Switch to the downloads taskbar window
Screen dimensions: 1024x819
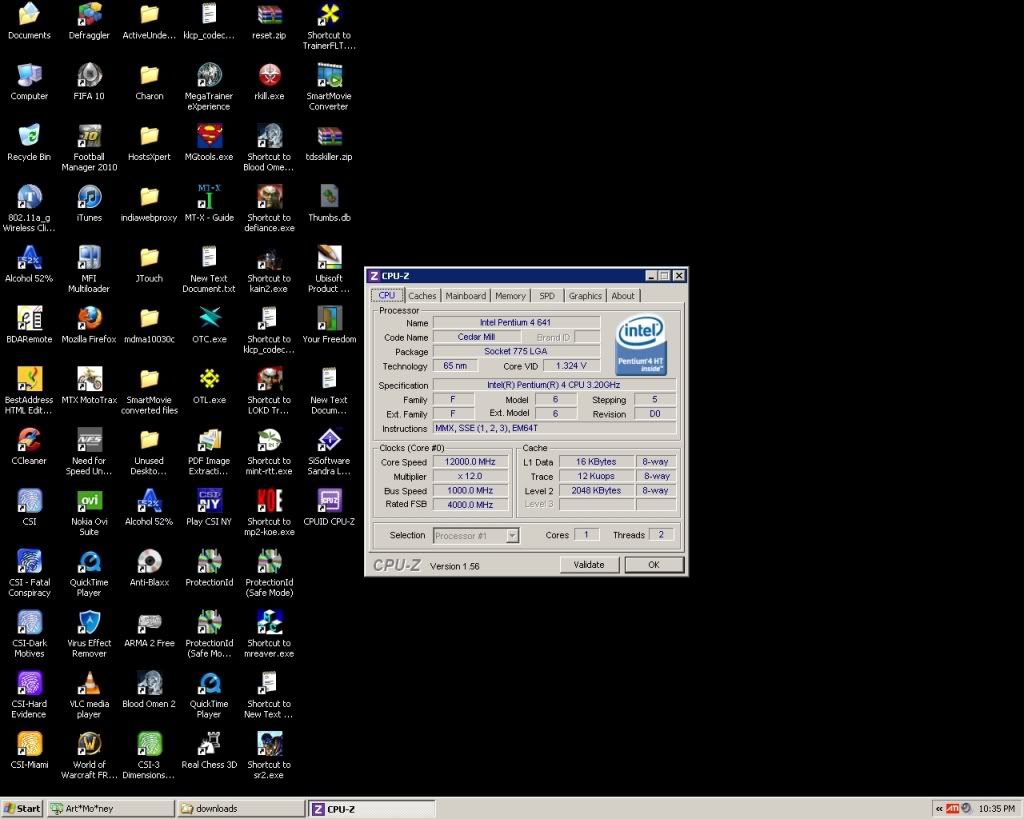click(240, 808)
